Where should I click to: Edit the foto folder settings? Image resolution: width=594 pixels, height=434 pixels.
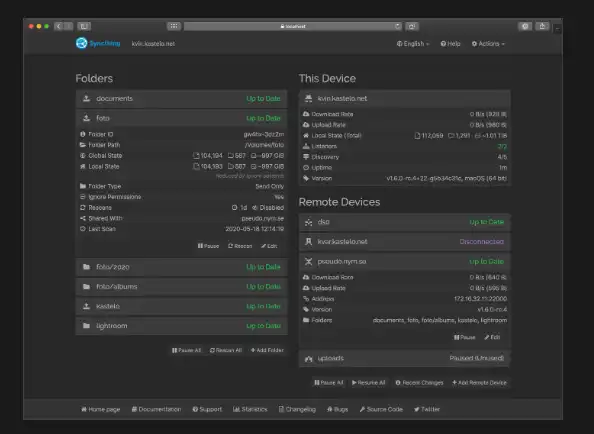pos(269,246)
